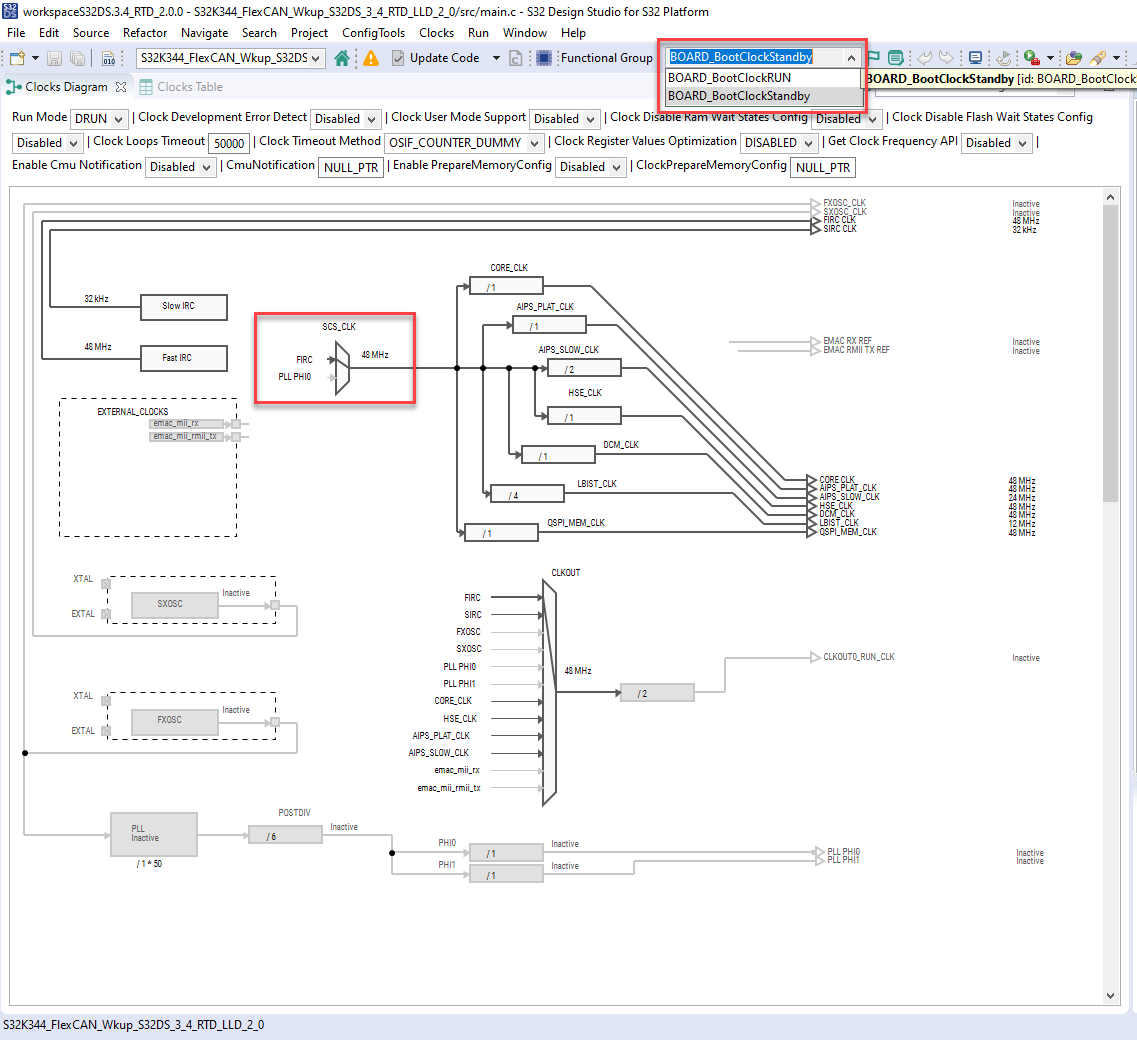This screenshot has height=1040, width=1137.
Task: Open the Run Mode dropdown showing DRUN
Action: pyautogui.click(x=99, y=118)
